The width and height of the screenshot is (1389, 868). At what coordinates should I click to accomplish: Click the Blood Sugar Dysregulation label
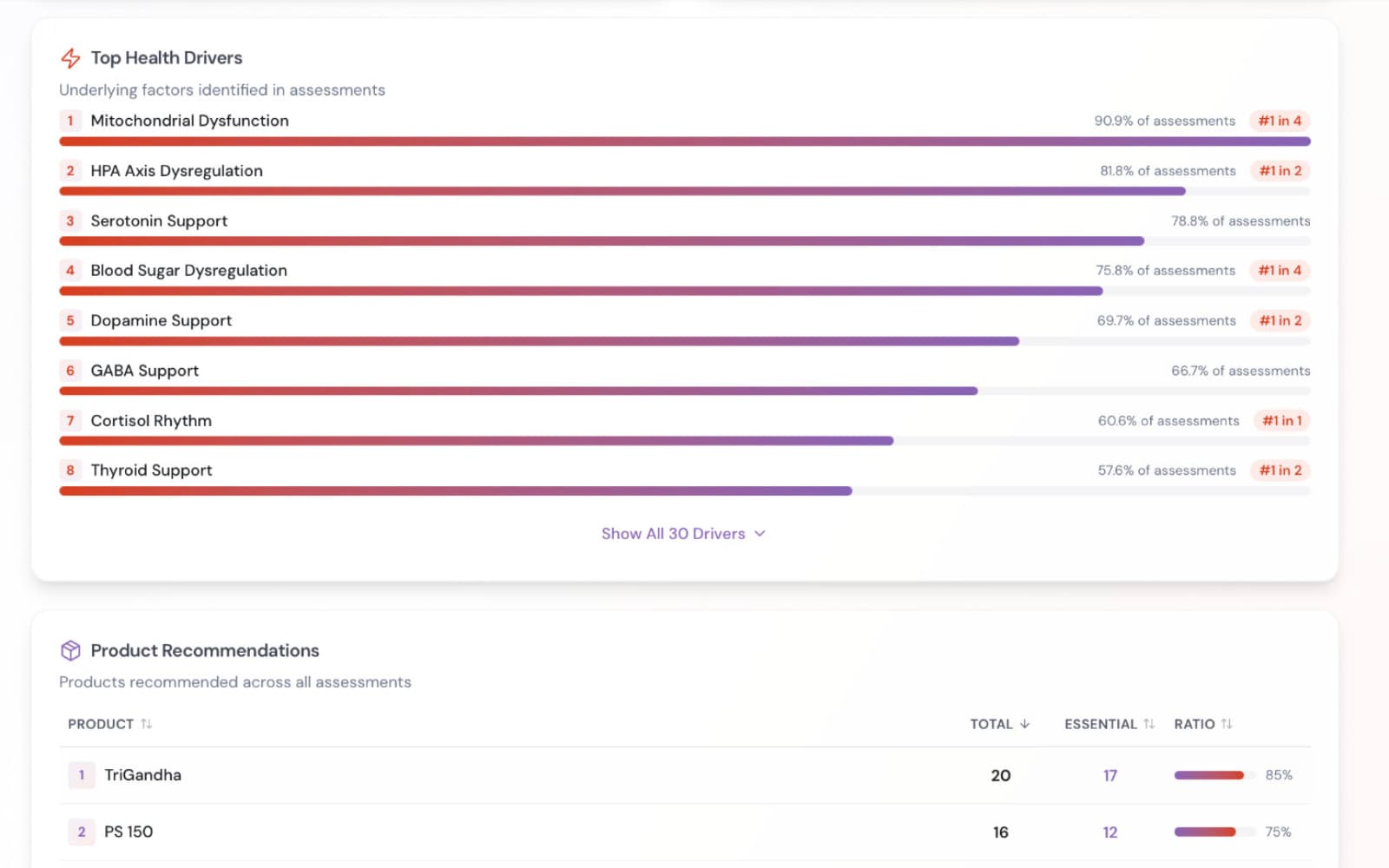(188, 271)
